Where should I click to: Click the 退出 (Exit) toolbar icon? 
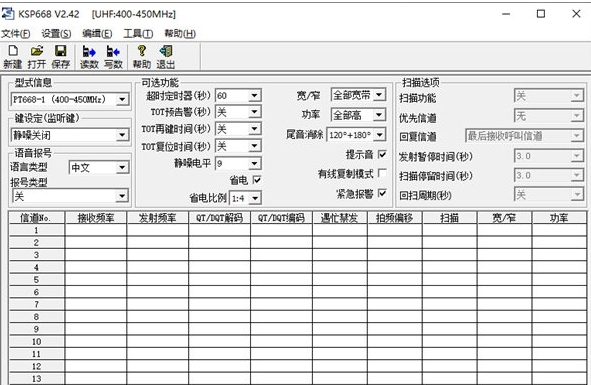pos(165,57)
